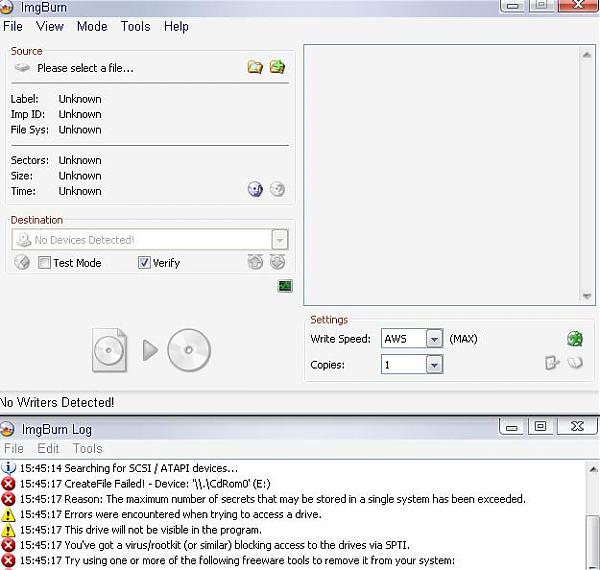Open the Copies count dropdown
Viewport: 600px width, 570px height.
(434, 365)
